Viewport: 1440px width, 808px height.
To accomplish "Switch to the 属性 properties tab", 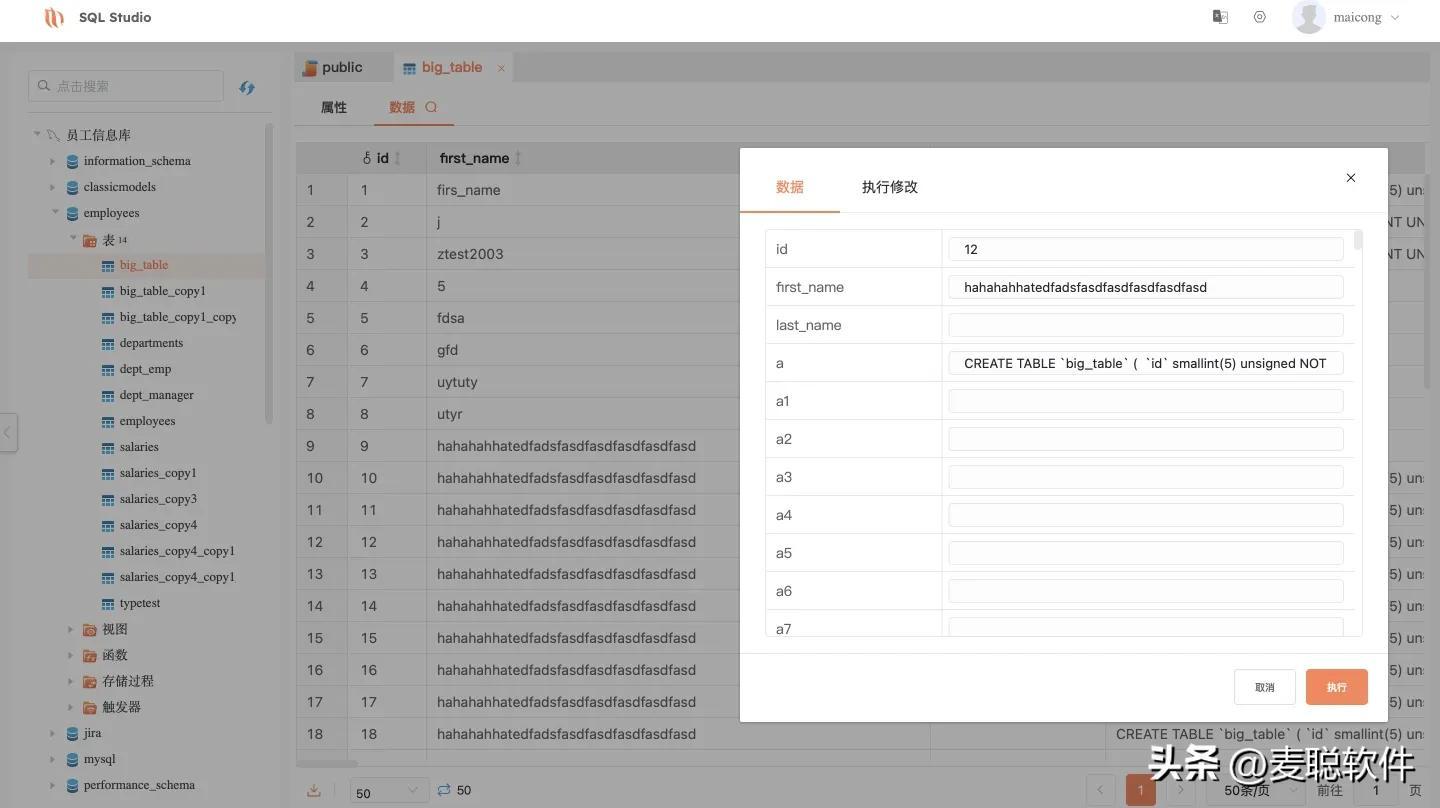I will [x=333, y=107].
